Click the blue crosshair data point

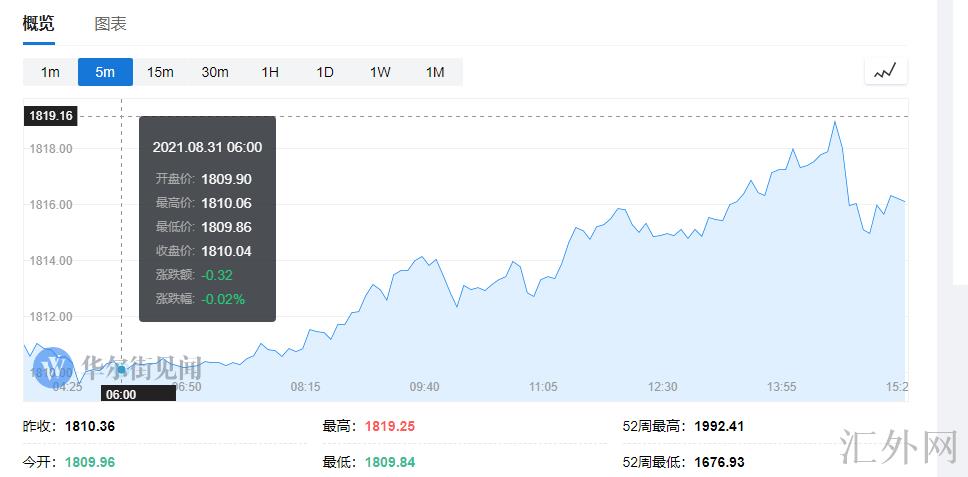[x=122, y=370]
